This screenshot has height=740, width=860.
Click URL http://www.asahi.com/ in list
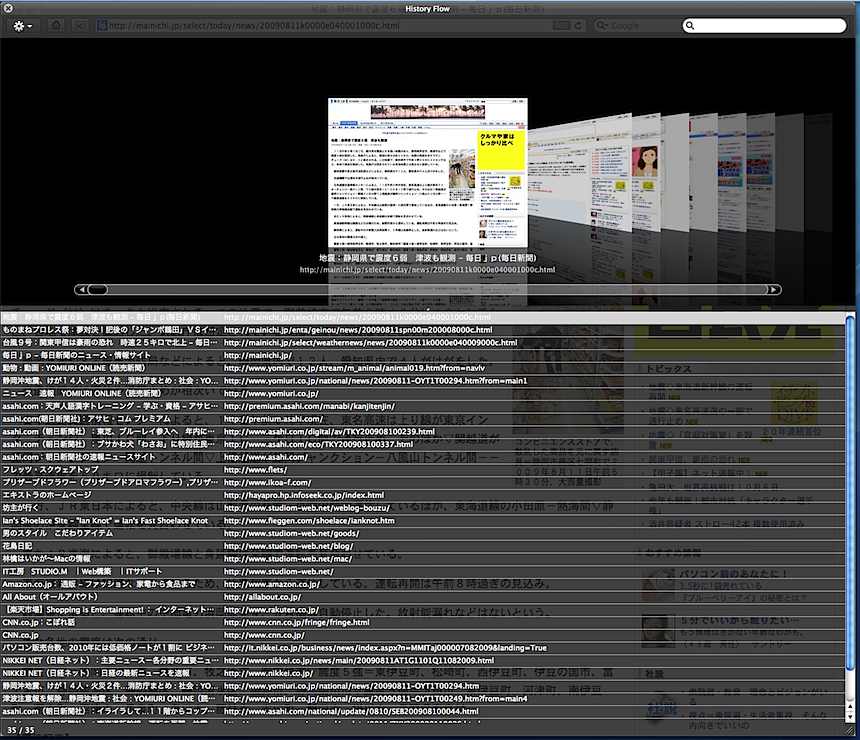265,457
